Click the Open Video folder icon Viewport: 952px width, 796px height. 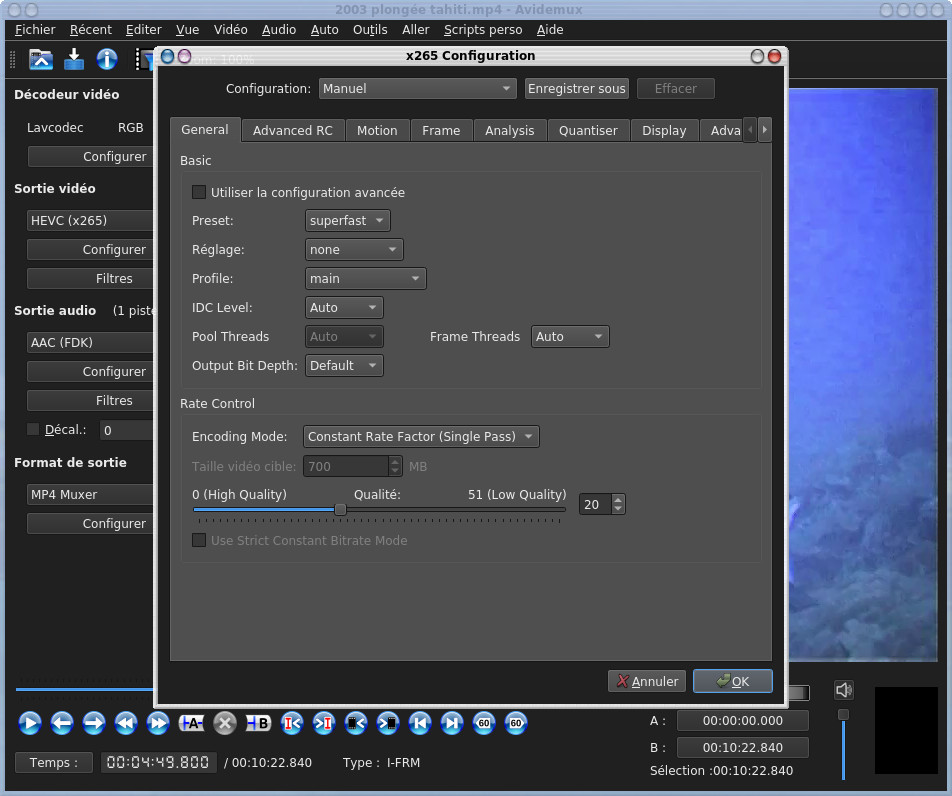pyautogui.click(x=41, y=59)
